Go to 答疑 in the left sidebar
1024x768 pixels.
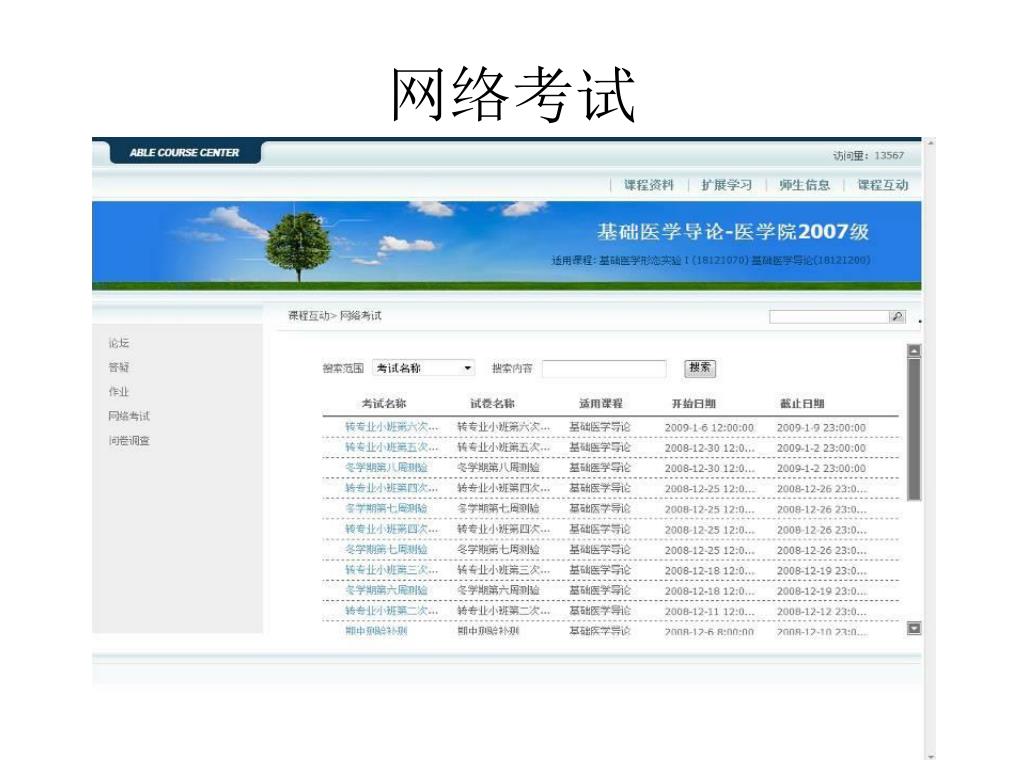coord(119,367)
